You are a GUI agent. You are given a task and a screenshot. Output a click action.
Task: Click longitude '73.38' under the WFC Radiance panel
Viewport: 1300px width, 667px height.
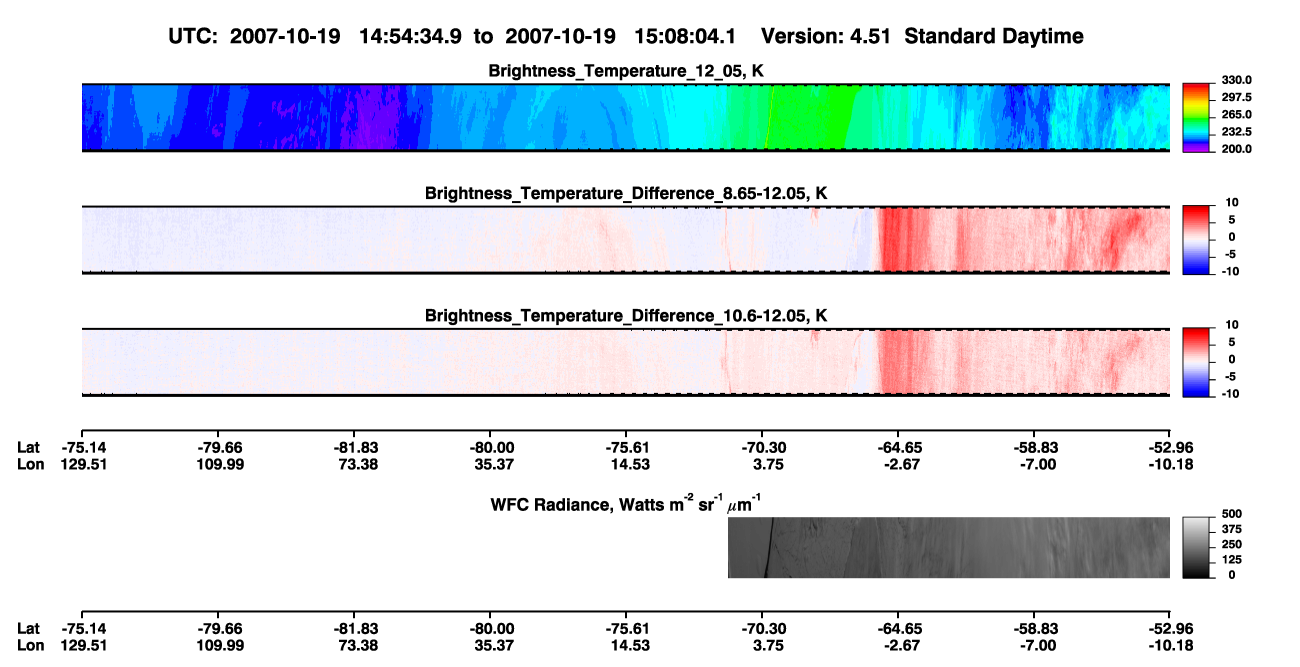pyautogui.click(x=356, y=645)
